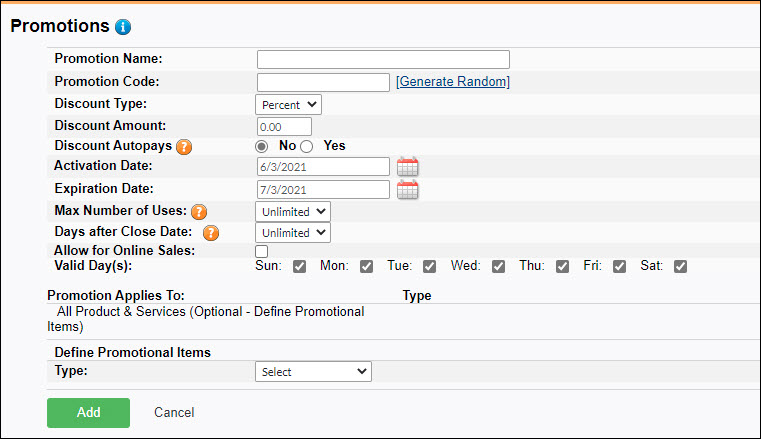Open Activation Date calendar picker

pyautogui.click(x=407, y=167)
